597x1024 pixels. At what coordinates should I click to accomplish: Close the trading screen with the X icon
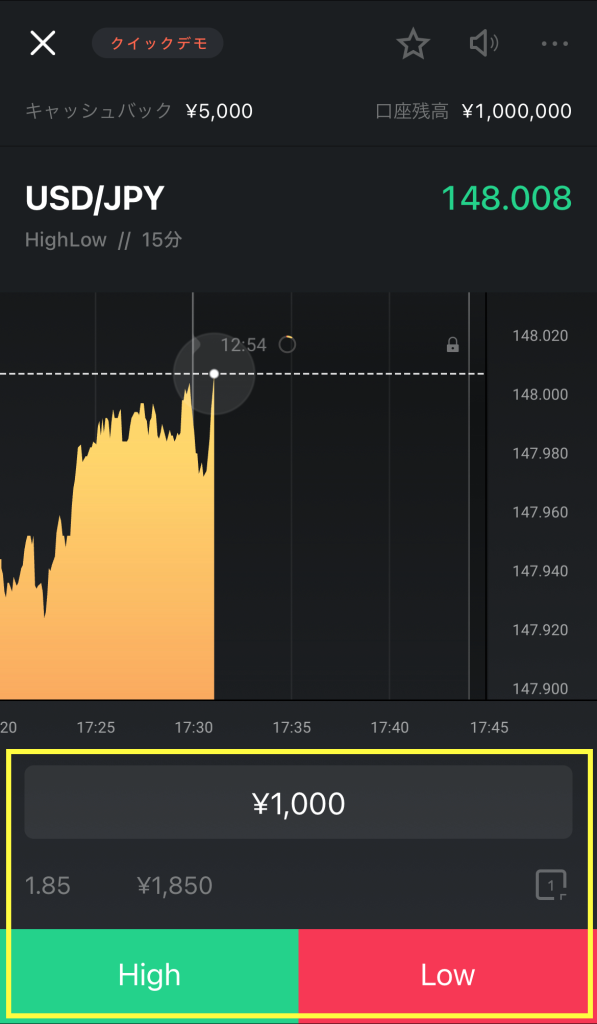coord(42,44)
